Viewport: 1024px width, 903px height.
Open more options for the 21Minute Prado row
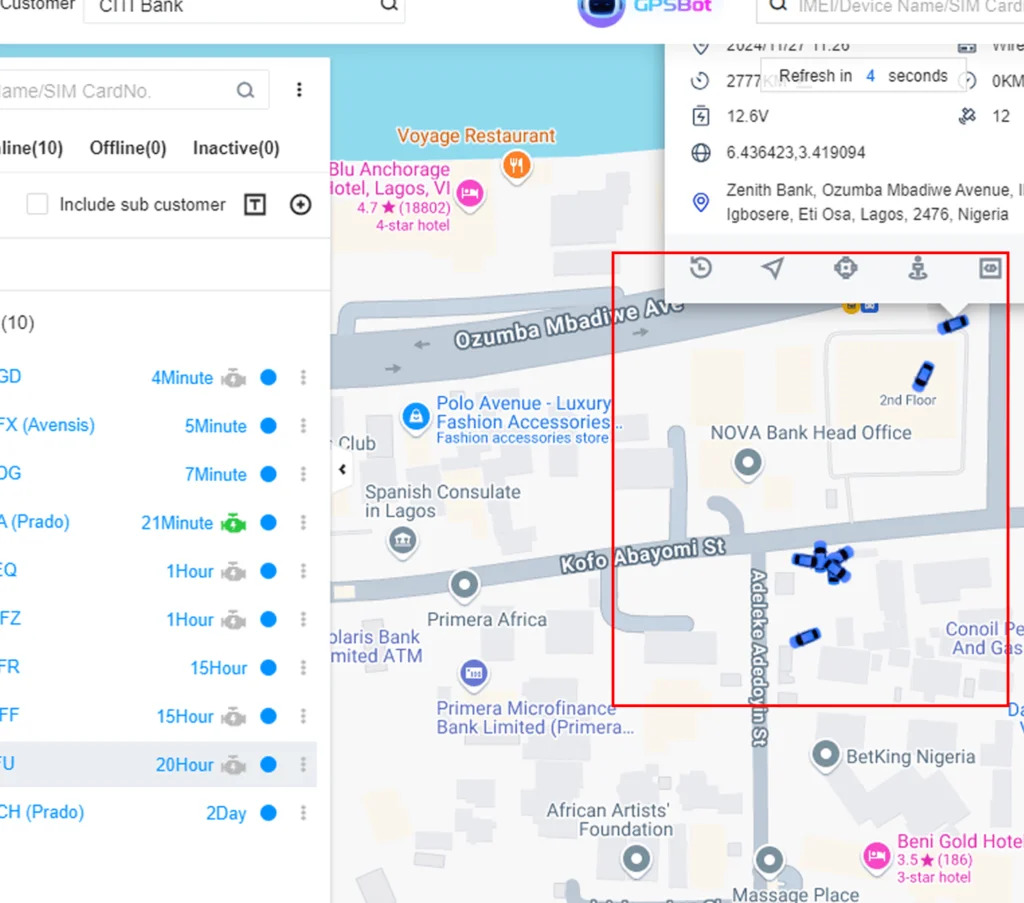(x=303, y=522)
